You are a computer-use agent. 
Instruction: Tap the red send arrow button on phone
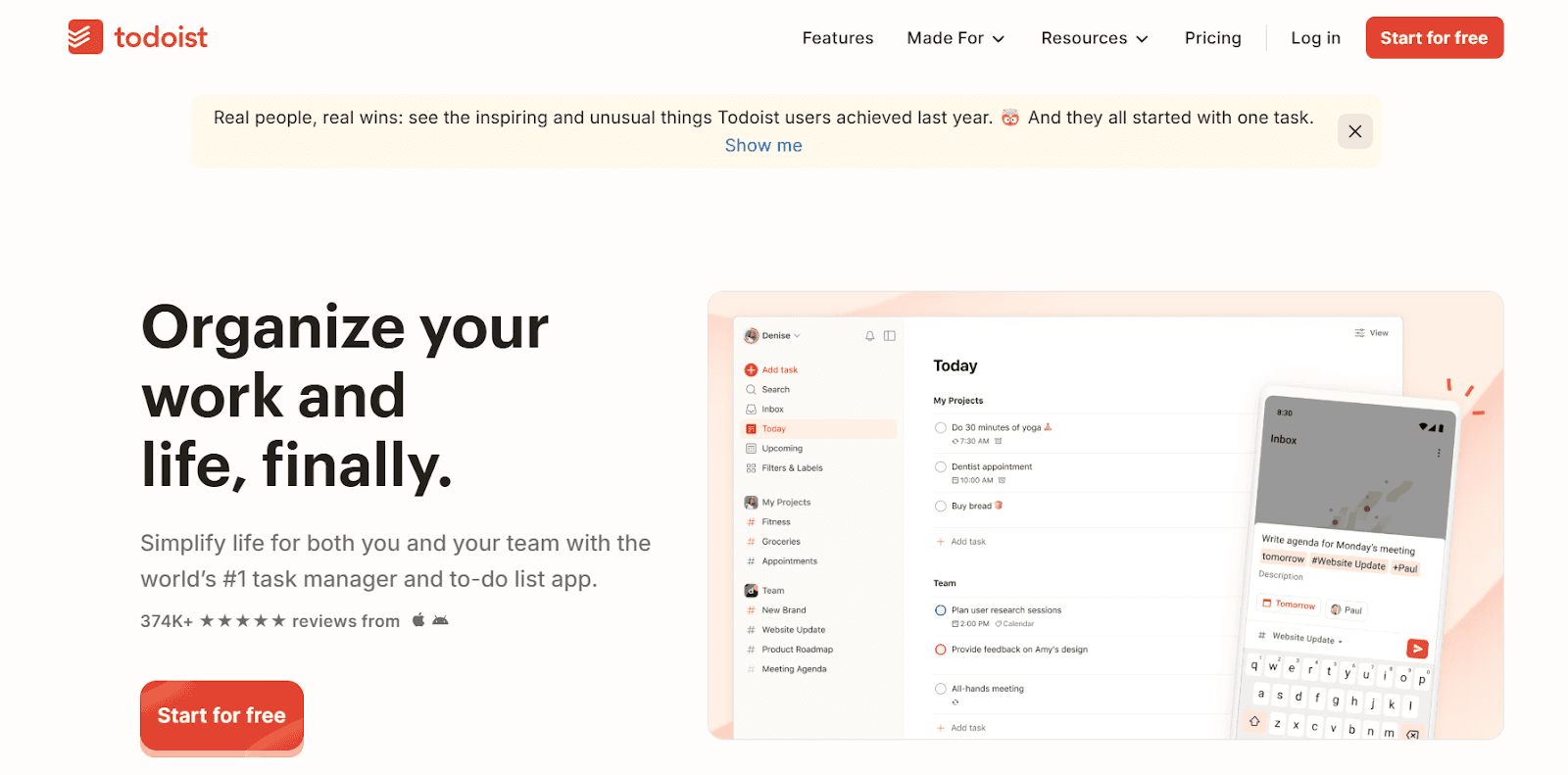point(1417,649)
